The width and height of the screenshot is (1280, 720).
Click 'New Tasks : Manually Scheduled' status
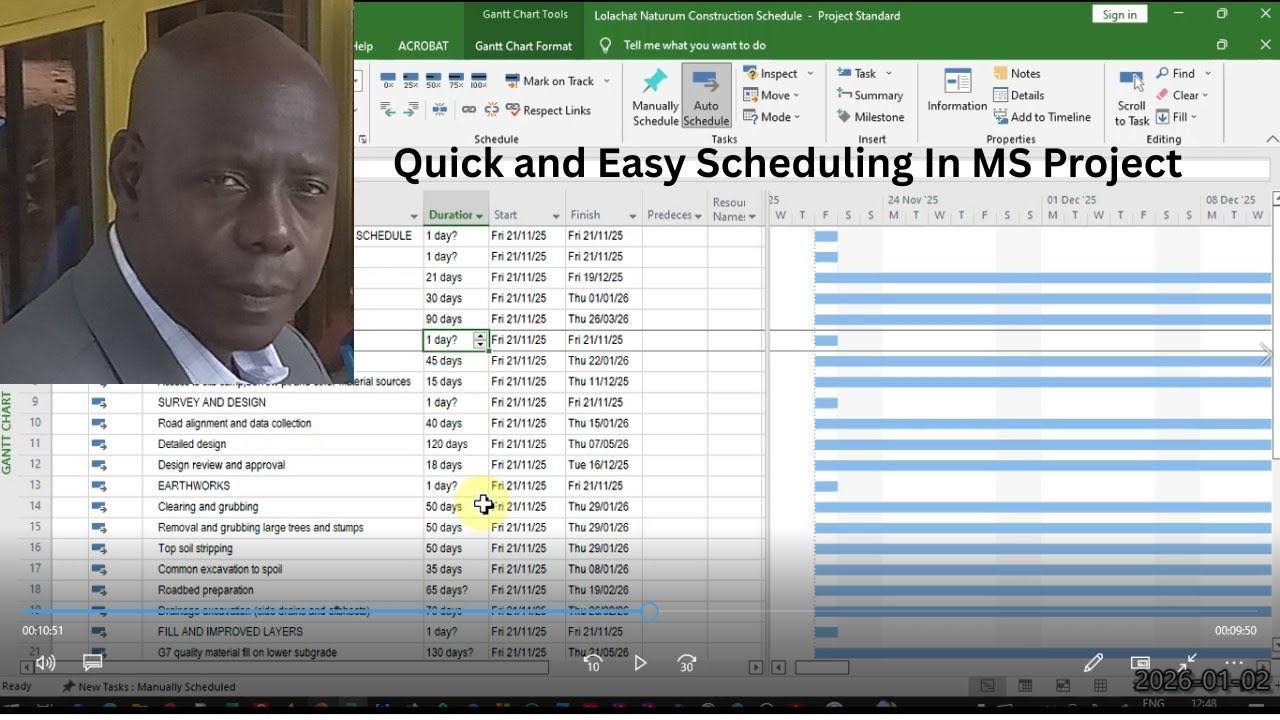149,687
